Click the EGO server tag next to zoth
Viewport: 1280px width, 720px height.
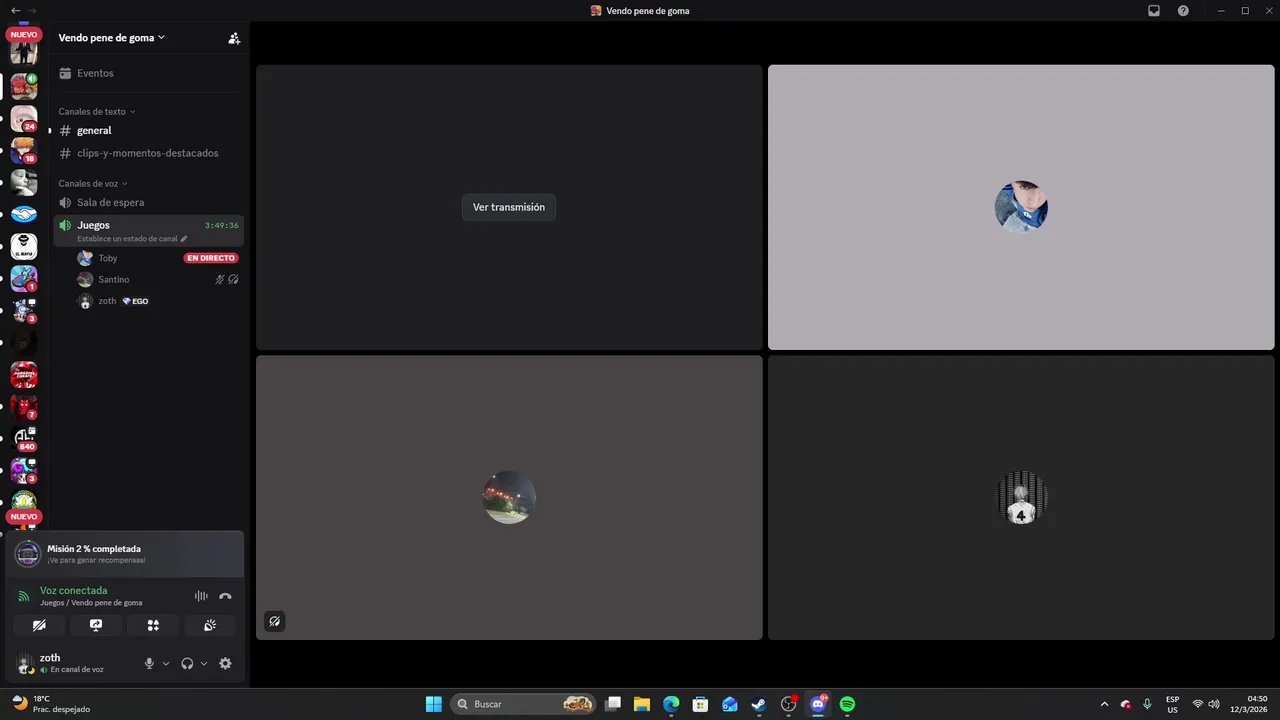(135, 301)
